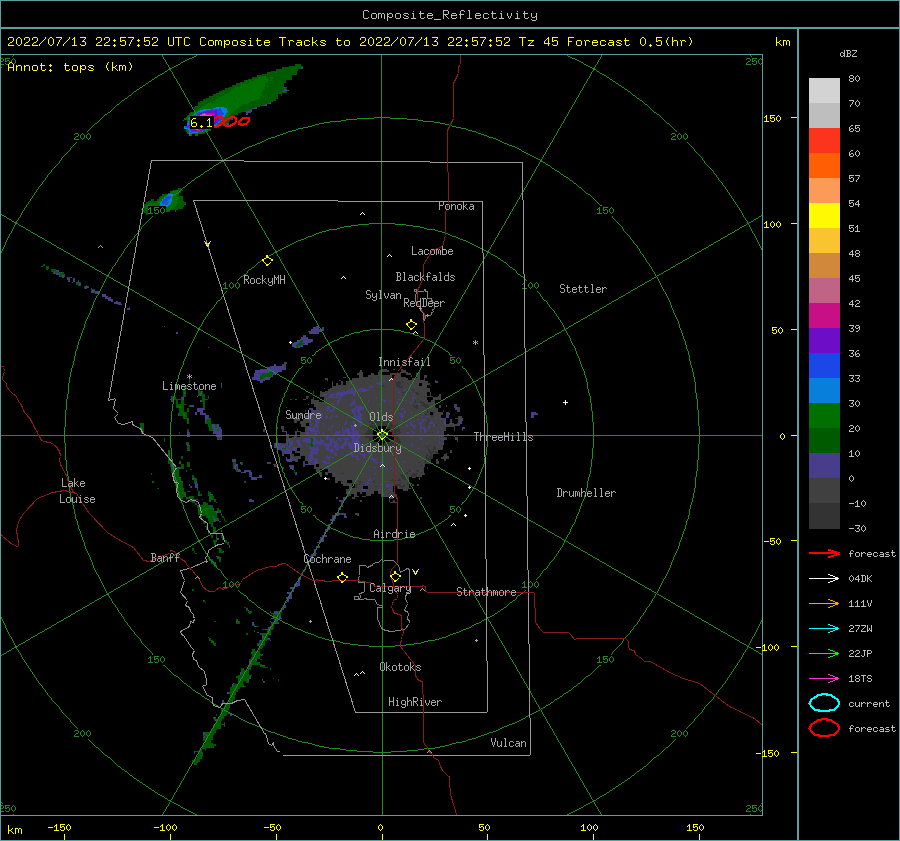Select yellow diamond marker near RockyMH
Image resolution: width=900 pixels, height=841 pixels.
pos(267,261)
